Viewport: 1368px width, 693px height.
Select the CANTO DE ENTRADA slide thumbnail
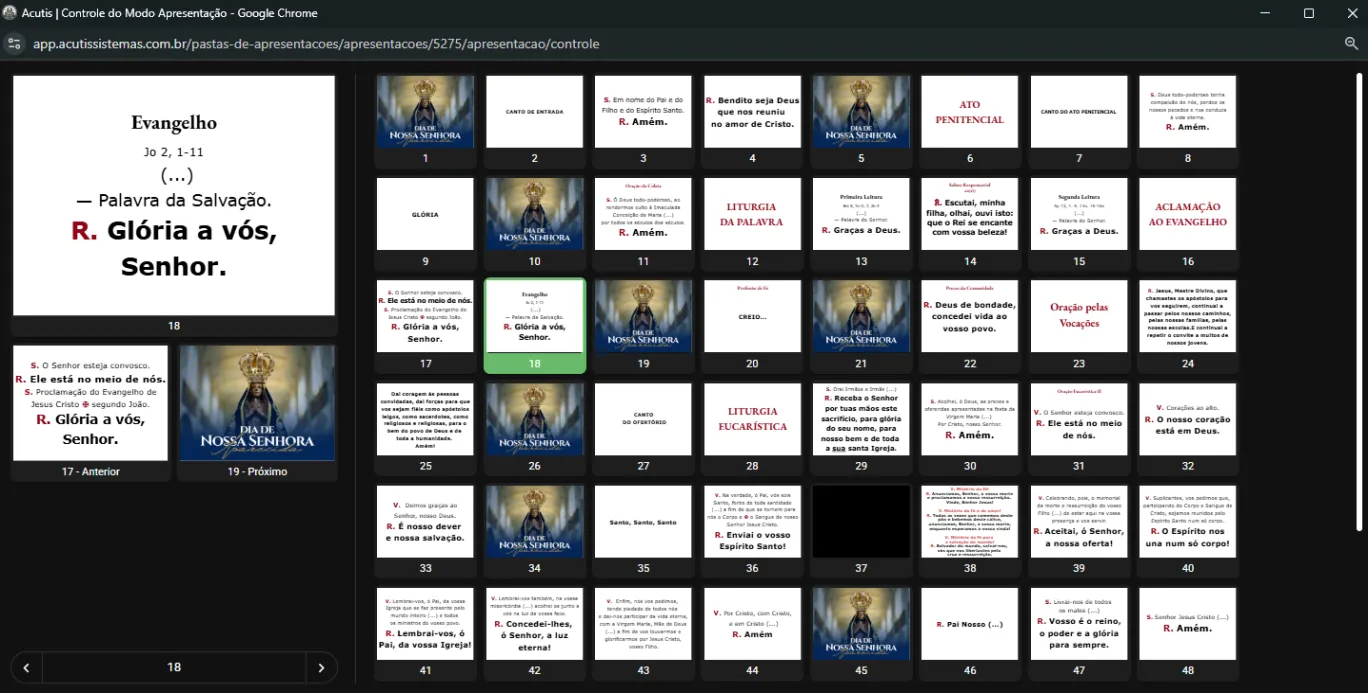tap(533, 111)
